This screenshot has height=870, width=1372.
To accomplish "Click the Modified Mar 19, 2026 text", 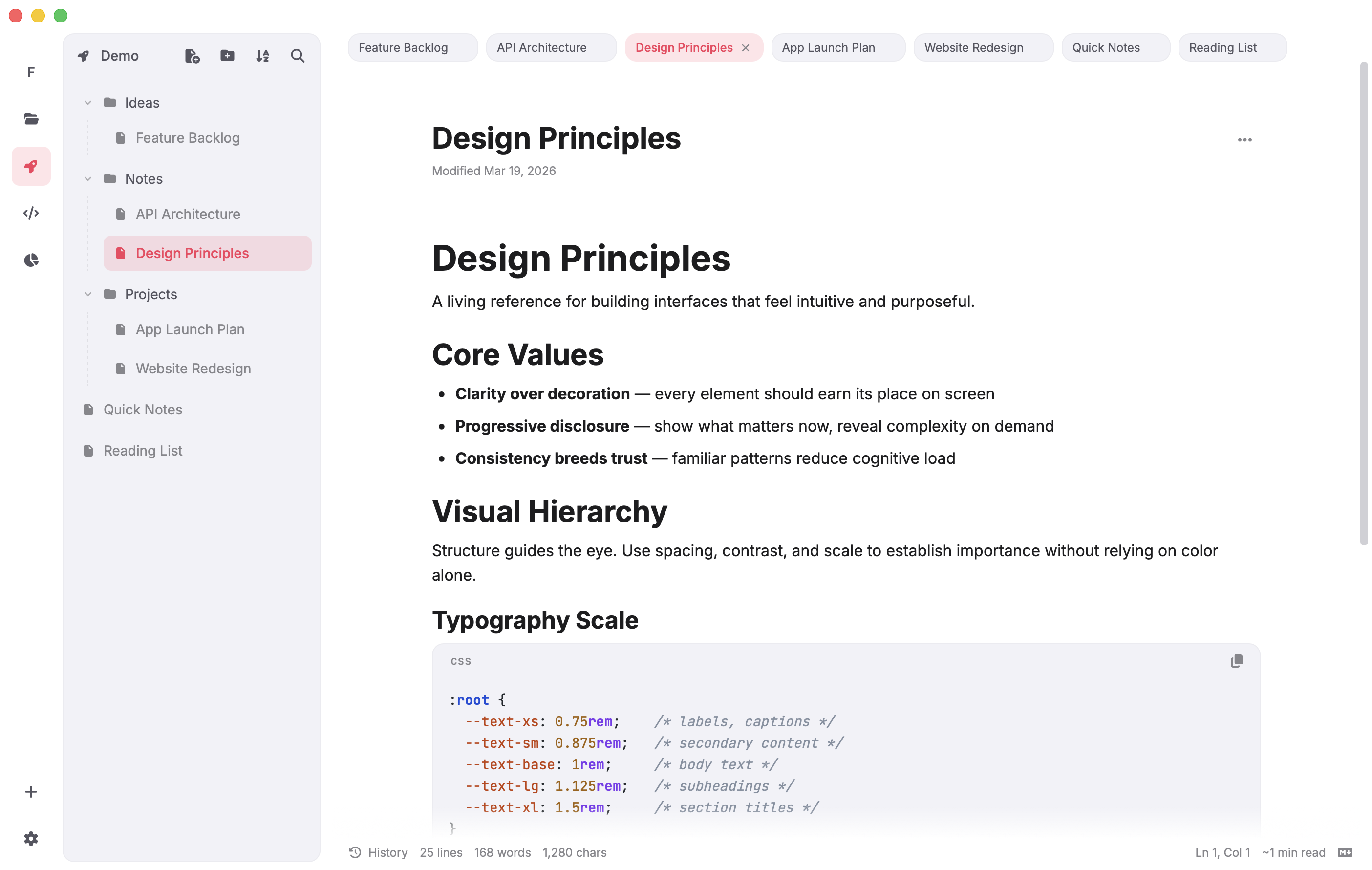I will [x=493, y=171].
